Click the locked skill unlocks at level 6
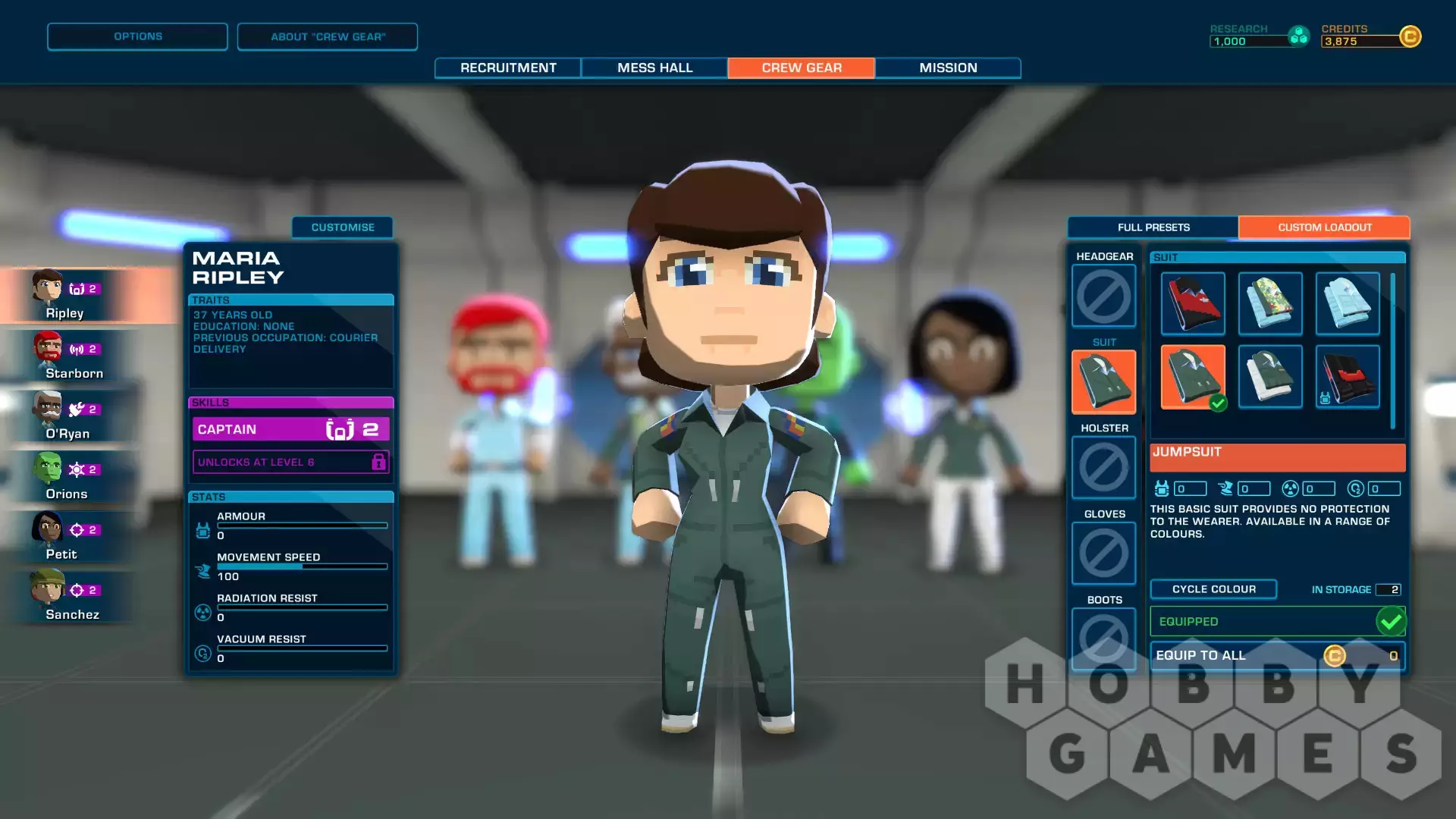 tap(290, 462)
